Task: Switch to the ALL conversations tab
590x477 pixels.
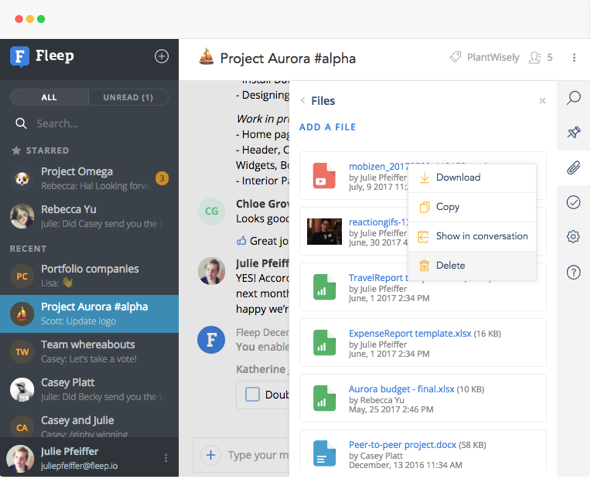Action: [x=49, y=97]
